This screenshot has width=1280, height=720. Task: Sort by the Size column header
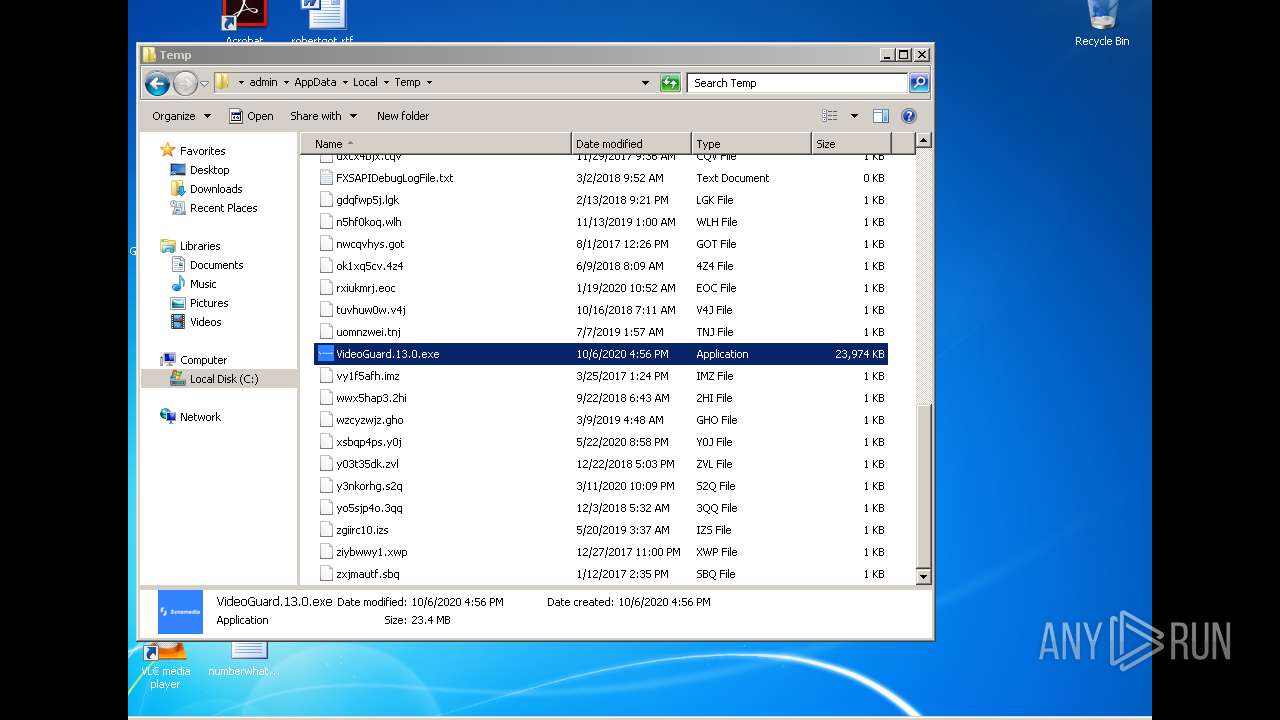tap(850, 144)
